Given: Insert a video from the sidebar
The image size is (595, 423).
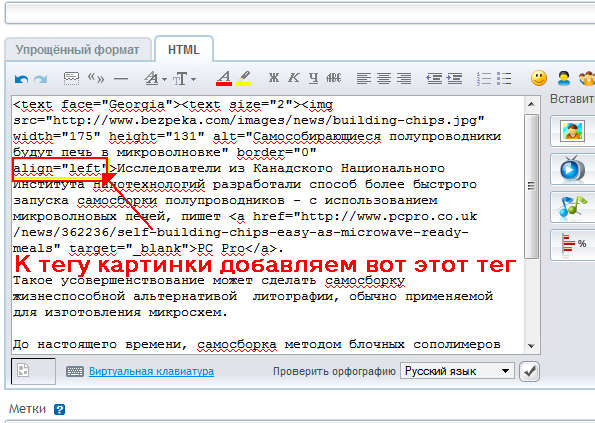Looking at the screenshot, I should click(573, 169).
